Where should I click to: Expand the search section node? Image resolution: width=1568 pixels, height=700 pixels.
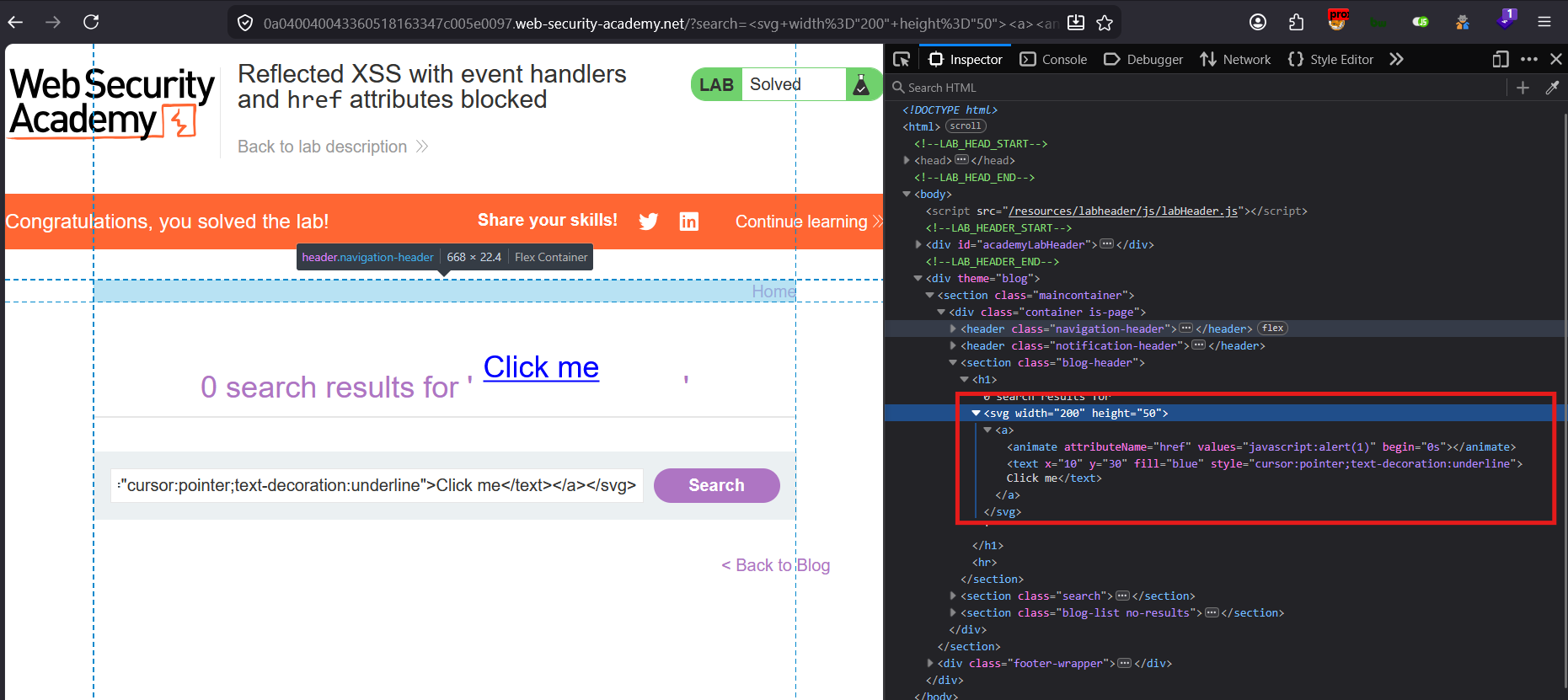(x=953, y=596)
